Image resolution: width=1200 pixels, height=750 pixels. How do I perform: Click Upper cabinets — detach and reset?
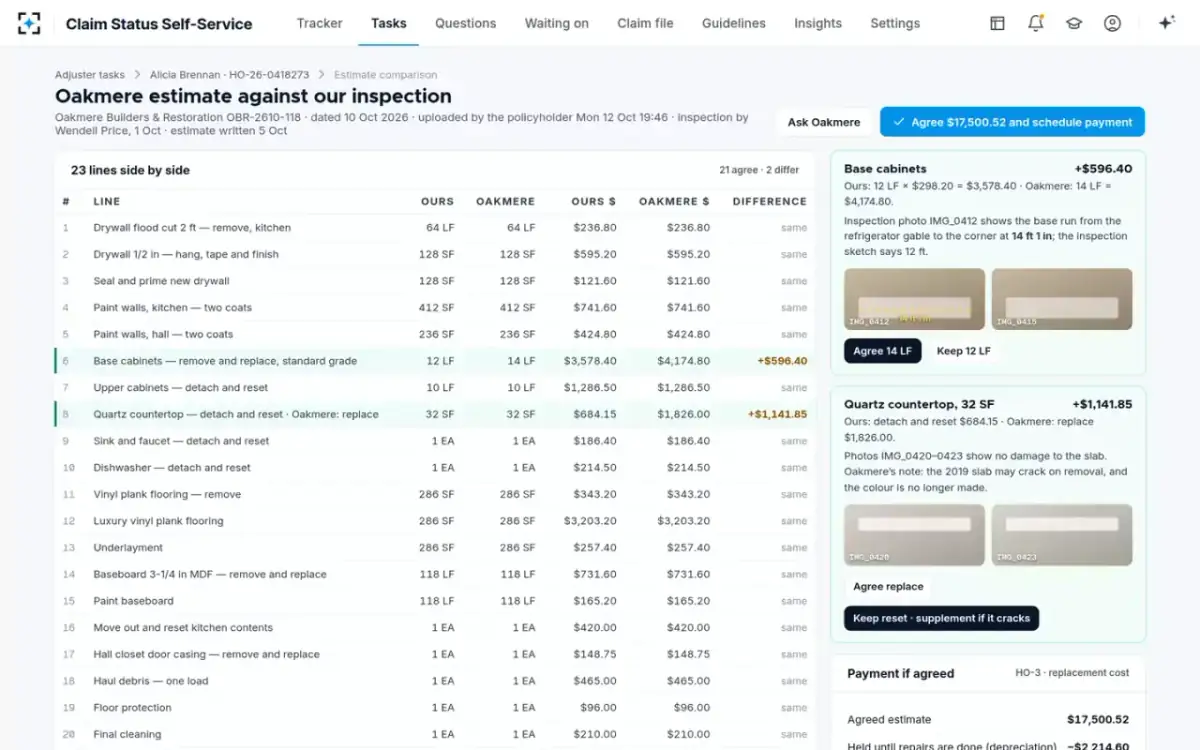pos(180,388)
